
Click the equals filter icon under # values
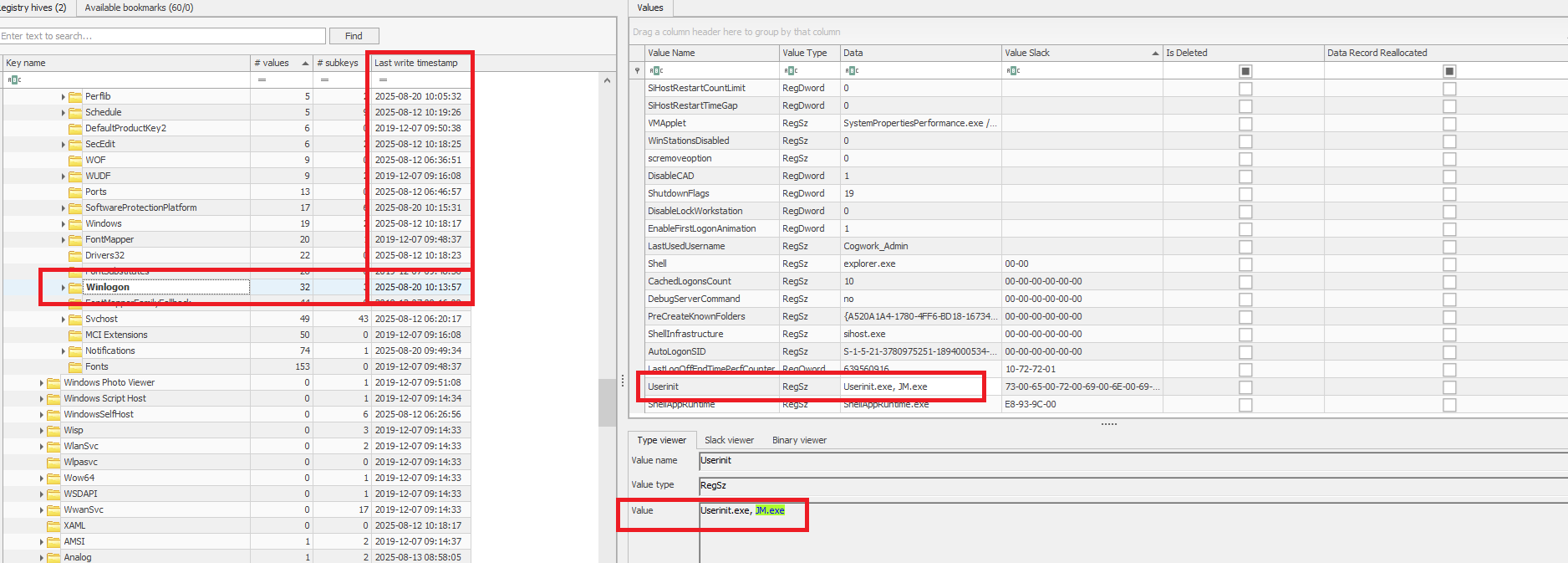click(x=262, y=79)
